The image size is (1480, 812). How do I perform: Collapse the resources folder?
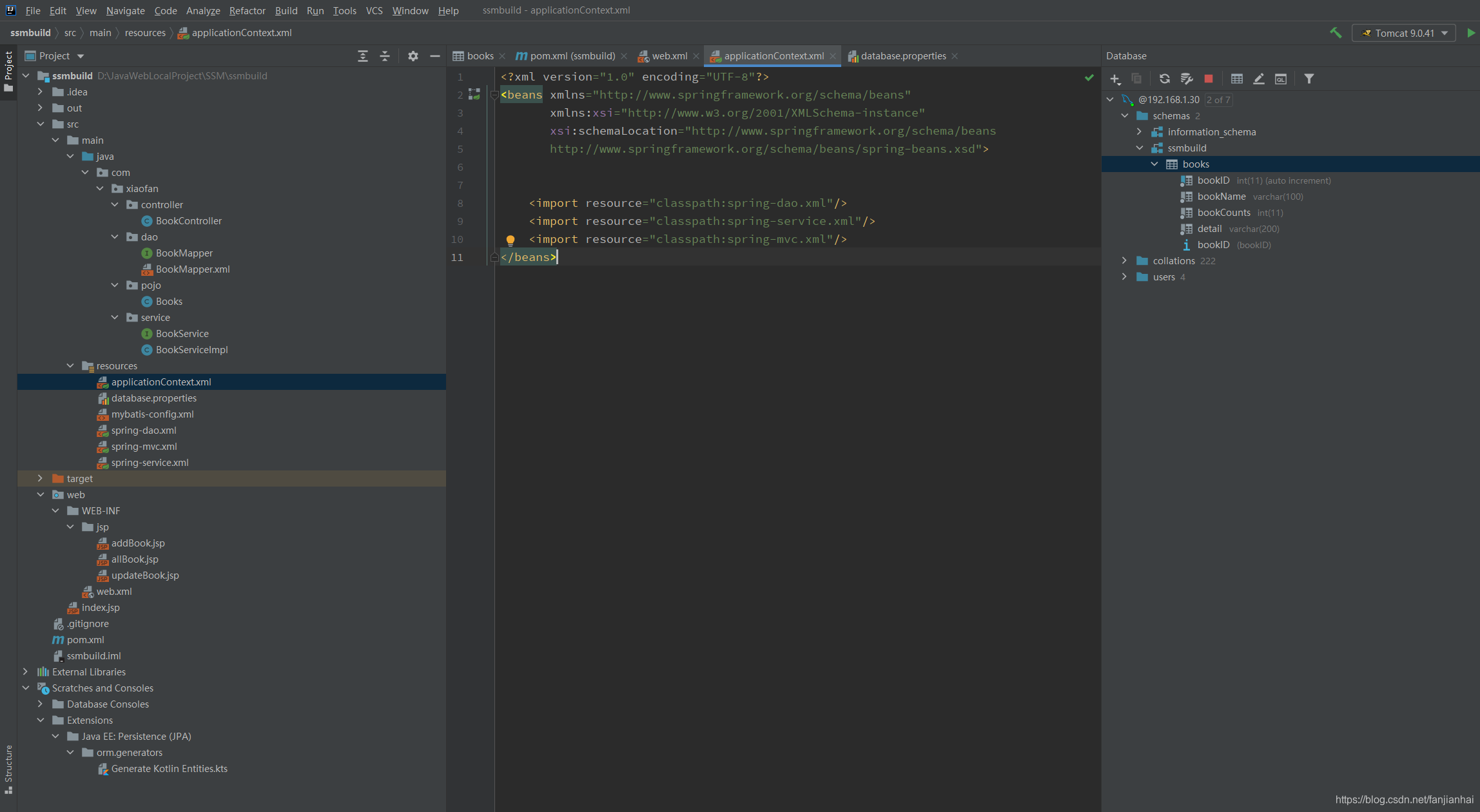(70, 365)
